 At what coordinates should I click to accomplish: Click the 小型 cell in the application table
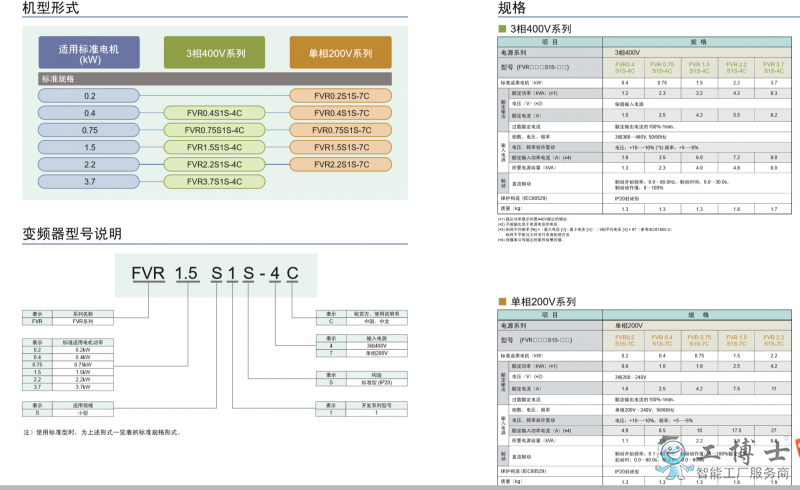click(83, 412)
